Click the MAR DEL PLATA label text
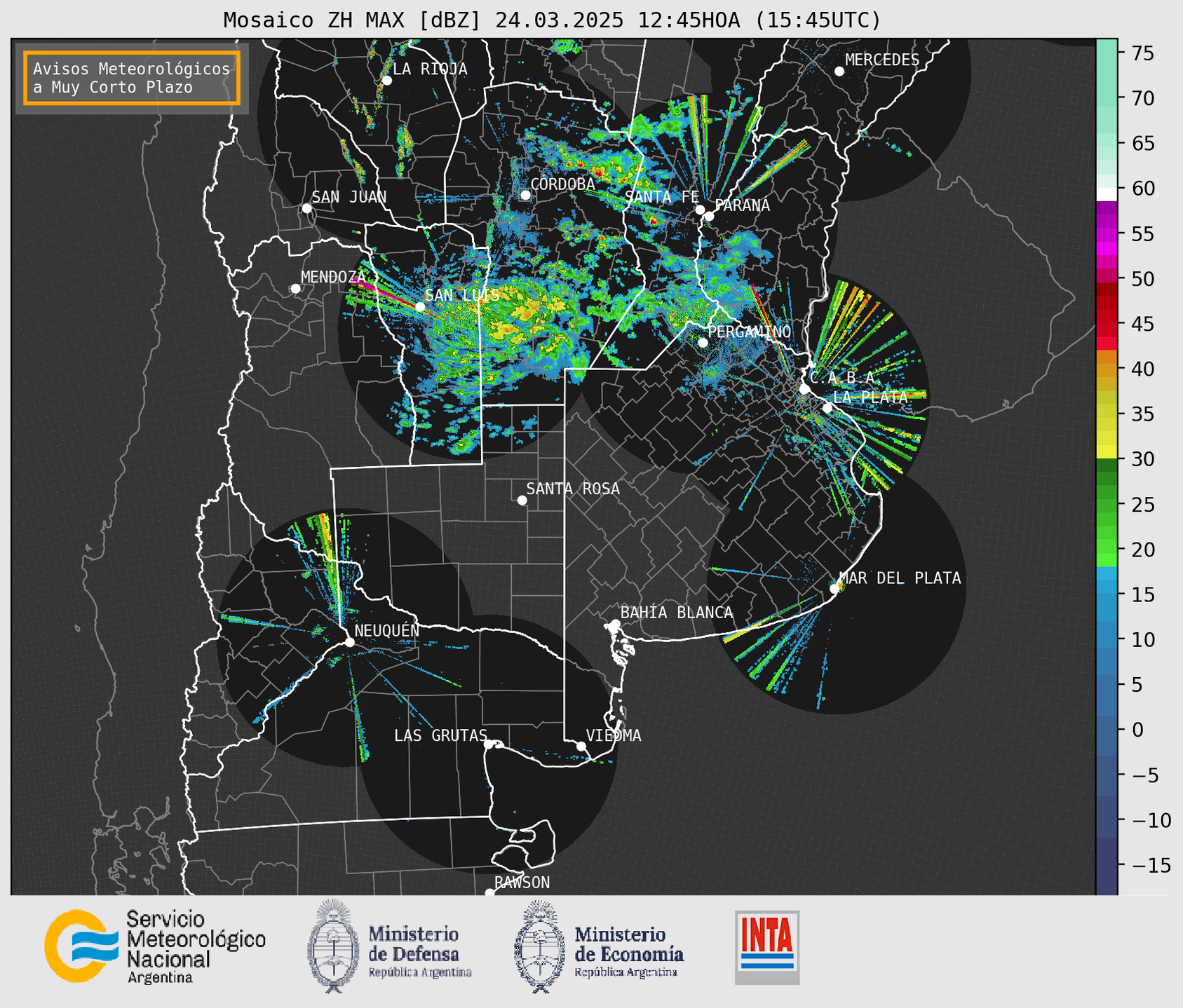The image size is (1183, 1008). (900, 578)
